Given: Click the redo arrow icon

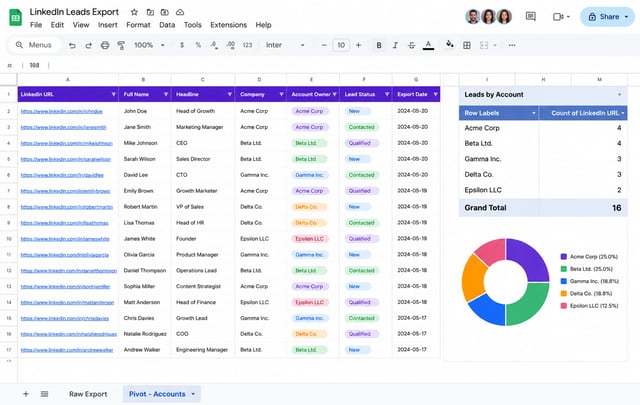Looking at the screenshot, I should (89, 45).
